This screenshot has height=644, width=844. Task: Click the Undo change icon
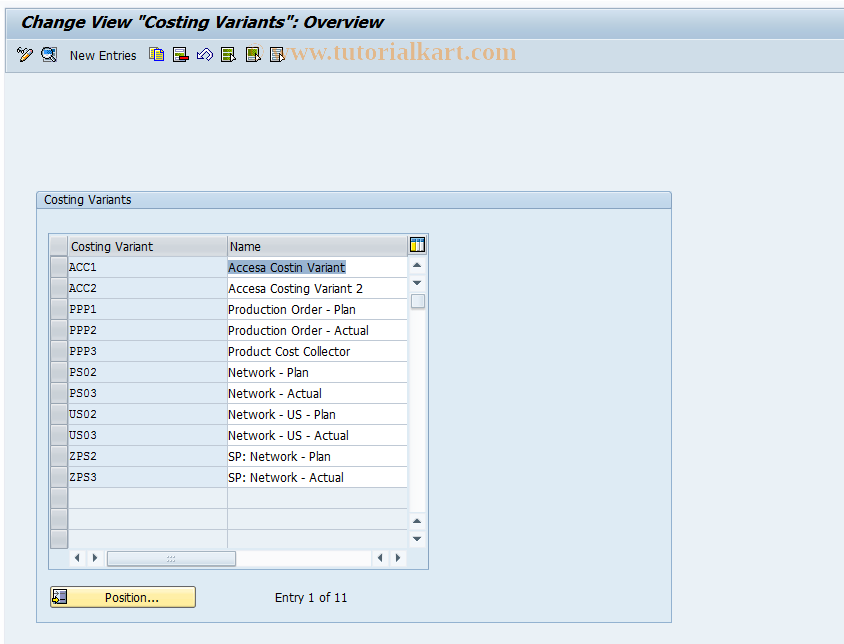coord(205,55)
